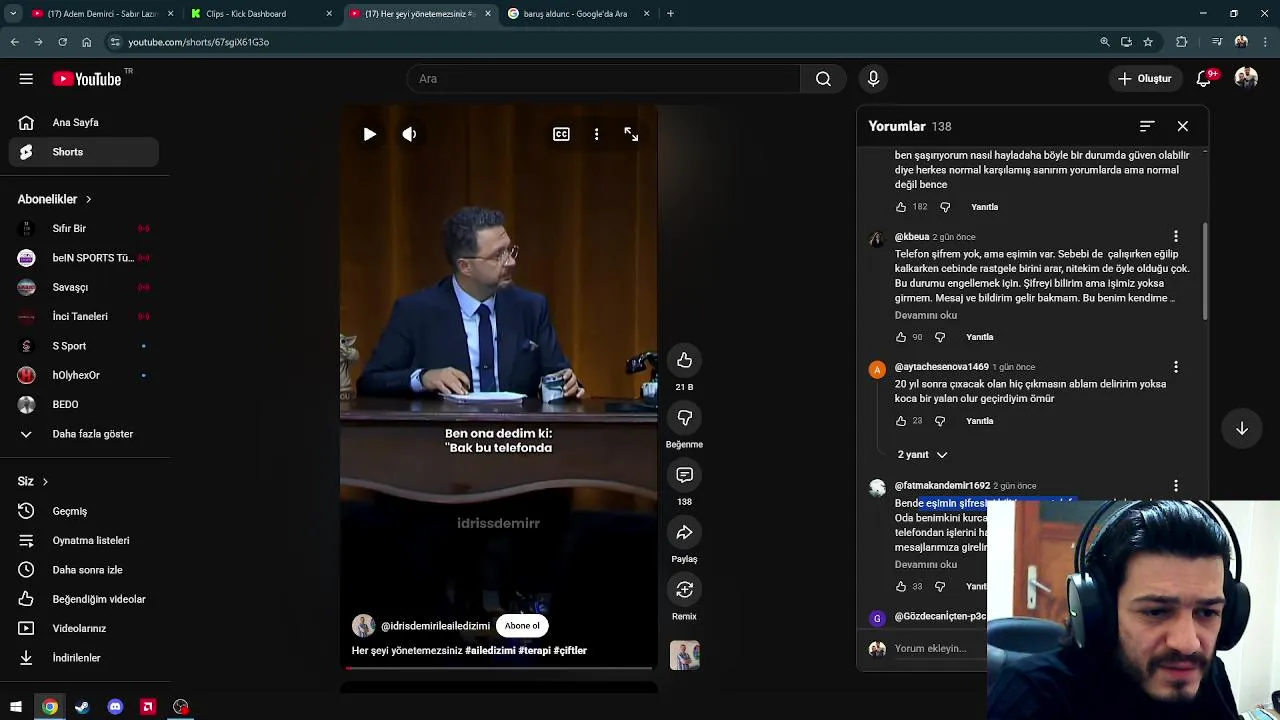Open Beğendiğim videolar liked videos
Screen dimensions: 1280x720
[84, 599]
